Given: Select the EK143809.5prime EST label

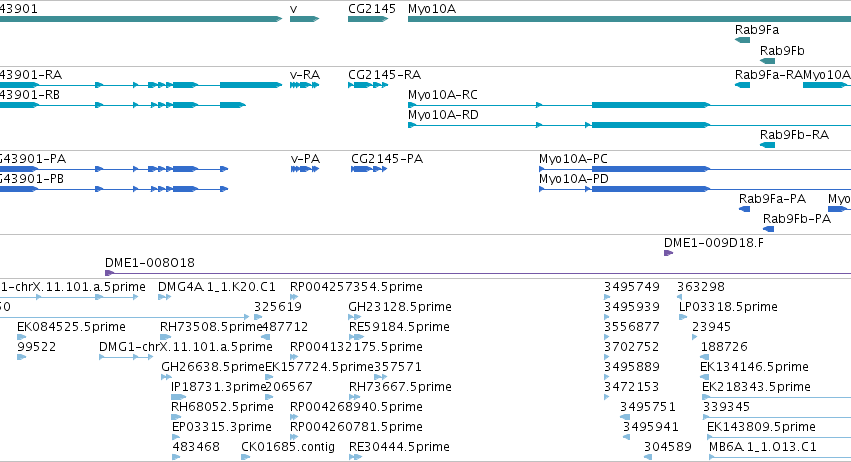Looking at the screenshot, I should pos(761,428).
